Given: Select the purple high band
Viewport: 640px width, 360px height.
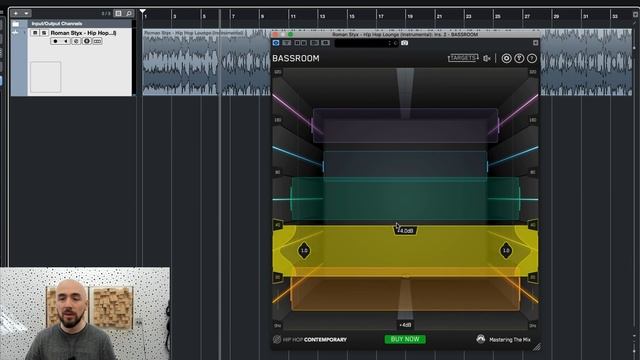Looking at the screenshot, I should (405, 125).
